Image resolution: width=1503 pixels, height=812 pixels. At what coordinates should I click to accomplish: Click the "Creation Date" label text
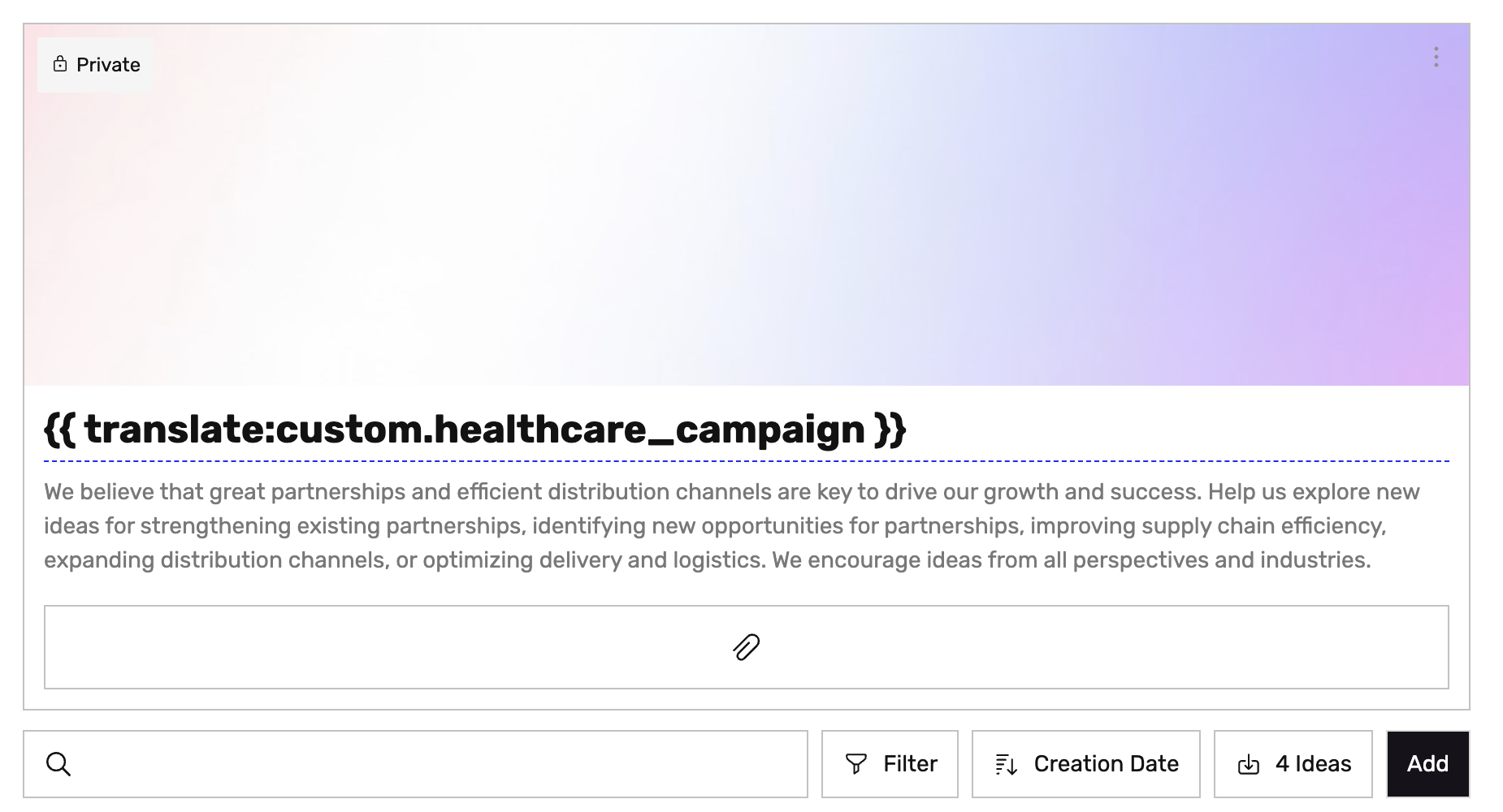pos(1106,764)
